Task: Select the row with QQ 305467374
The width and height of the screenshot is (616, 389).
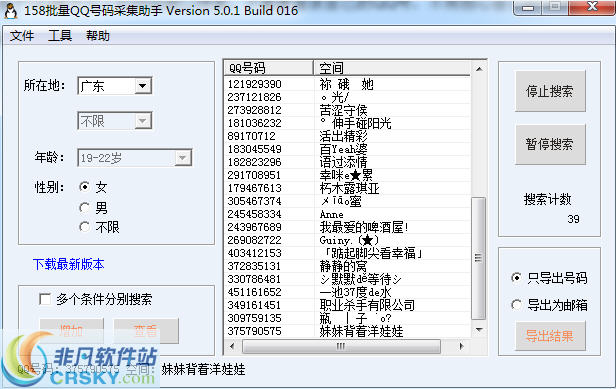Action: 348,201
